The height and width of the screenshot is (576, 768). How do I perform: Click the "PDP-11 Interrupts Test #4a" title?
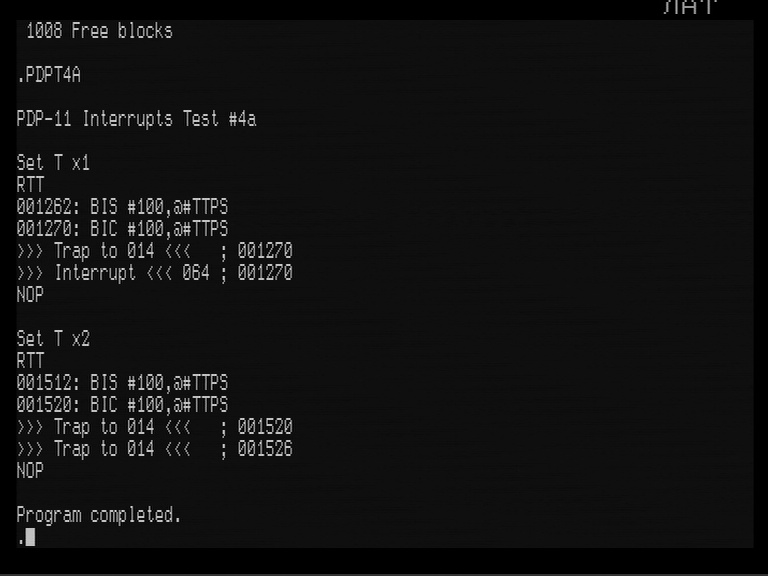click(x=136, y=119)
